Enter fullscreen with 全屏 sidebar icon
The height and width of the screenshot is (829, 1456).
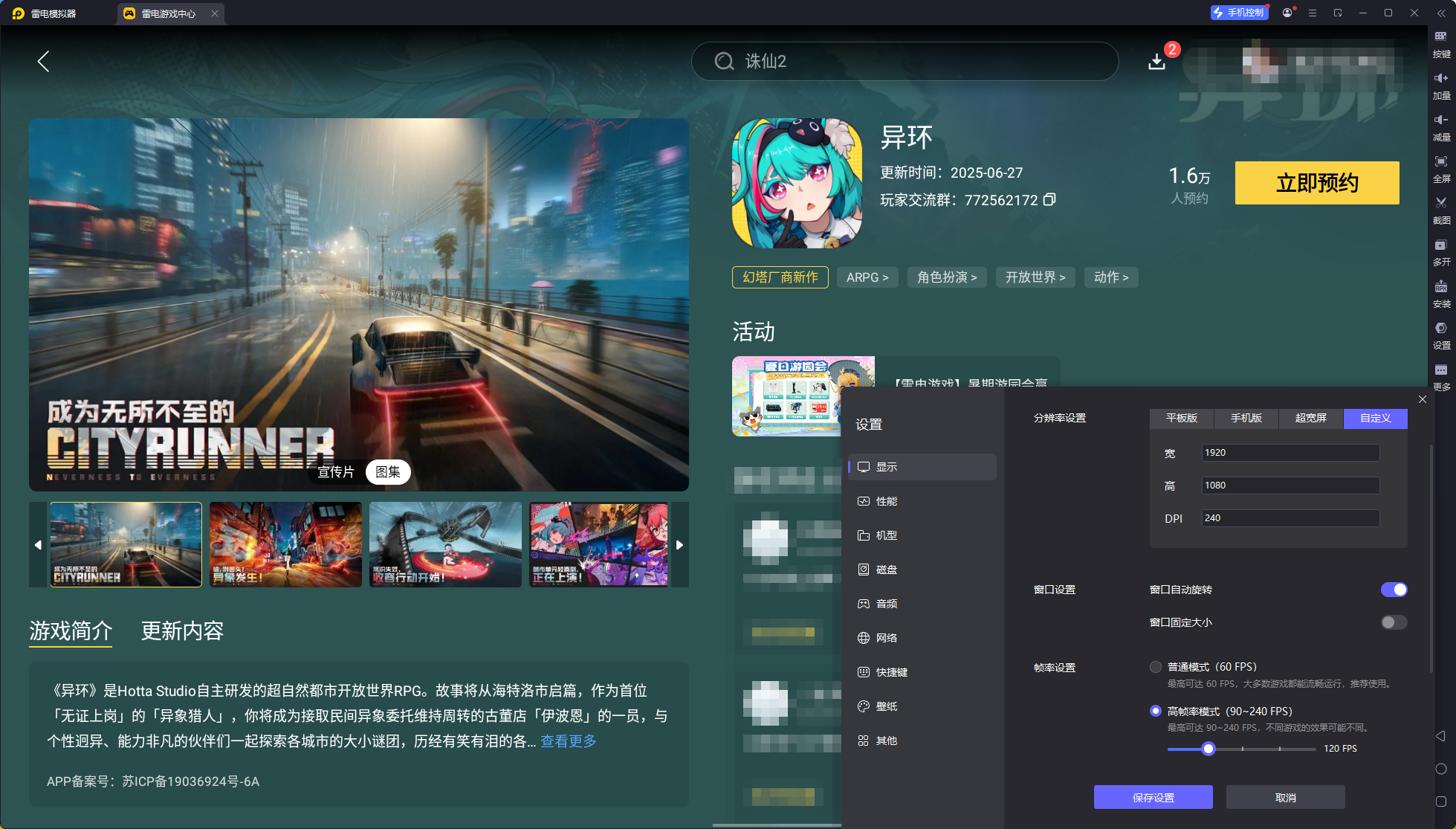coord(1441,170)
